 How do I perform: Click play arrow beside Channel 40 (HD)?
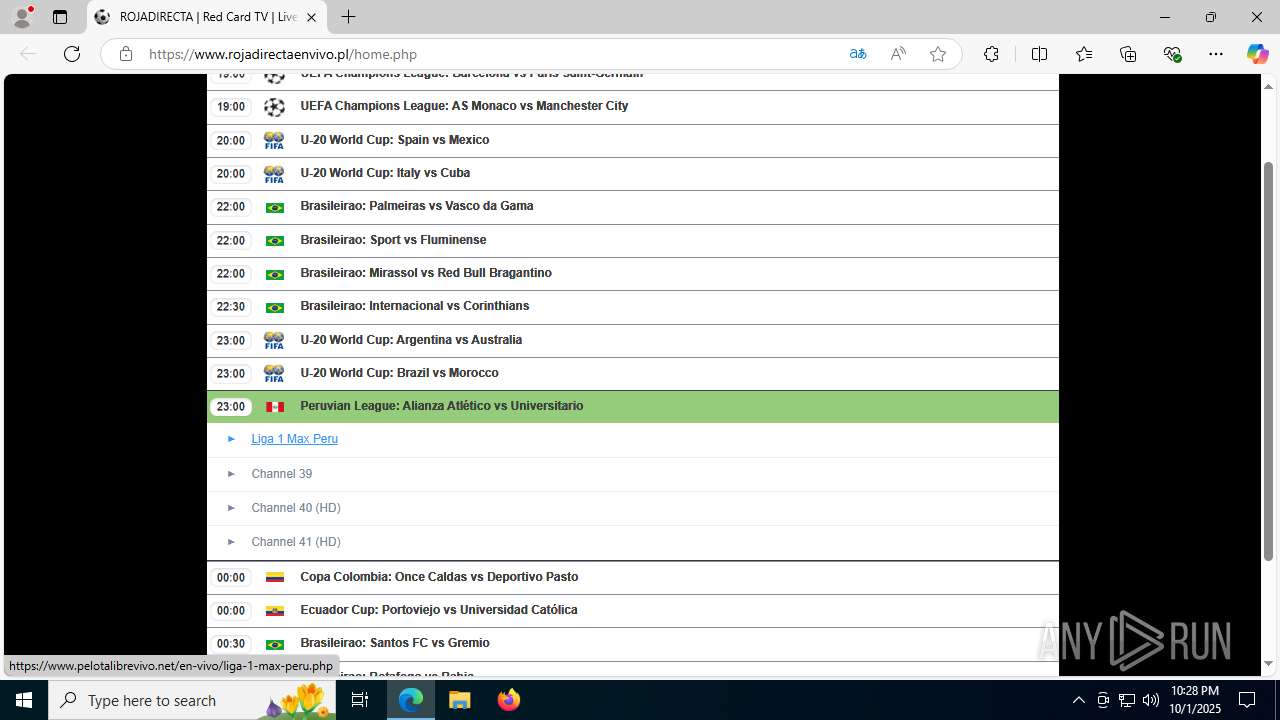pyautogui.click(x=231, y=508)
